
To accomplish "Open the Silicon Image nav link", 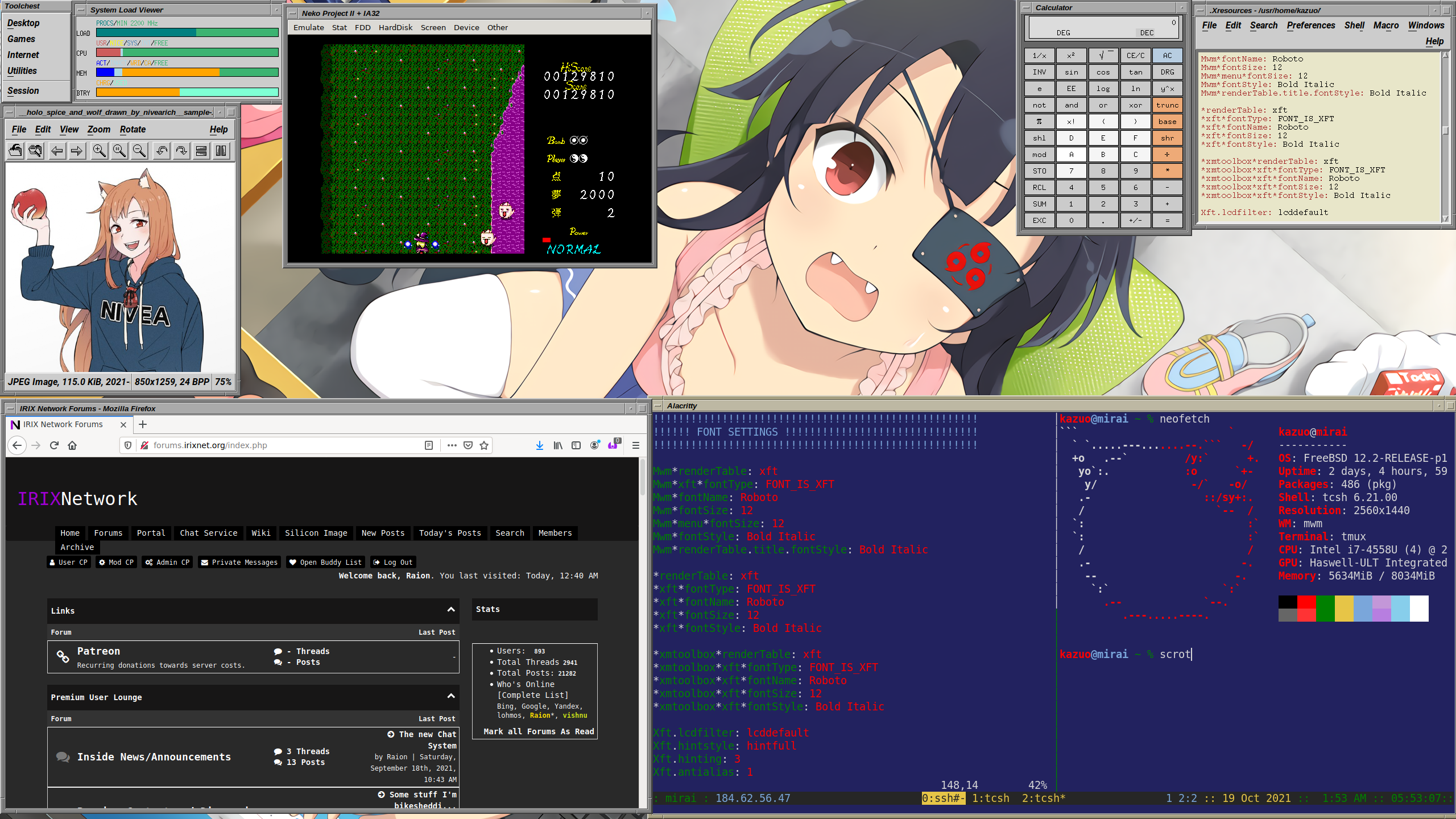I will [316, 533].
